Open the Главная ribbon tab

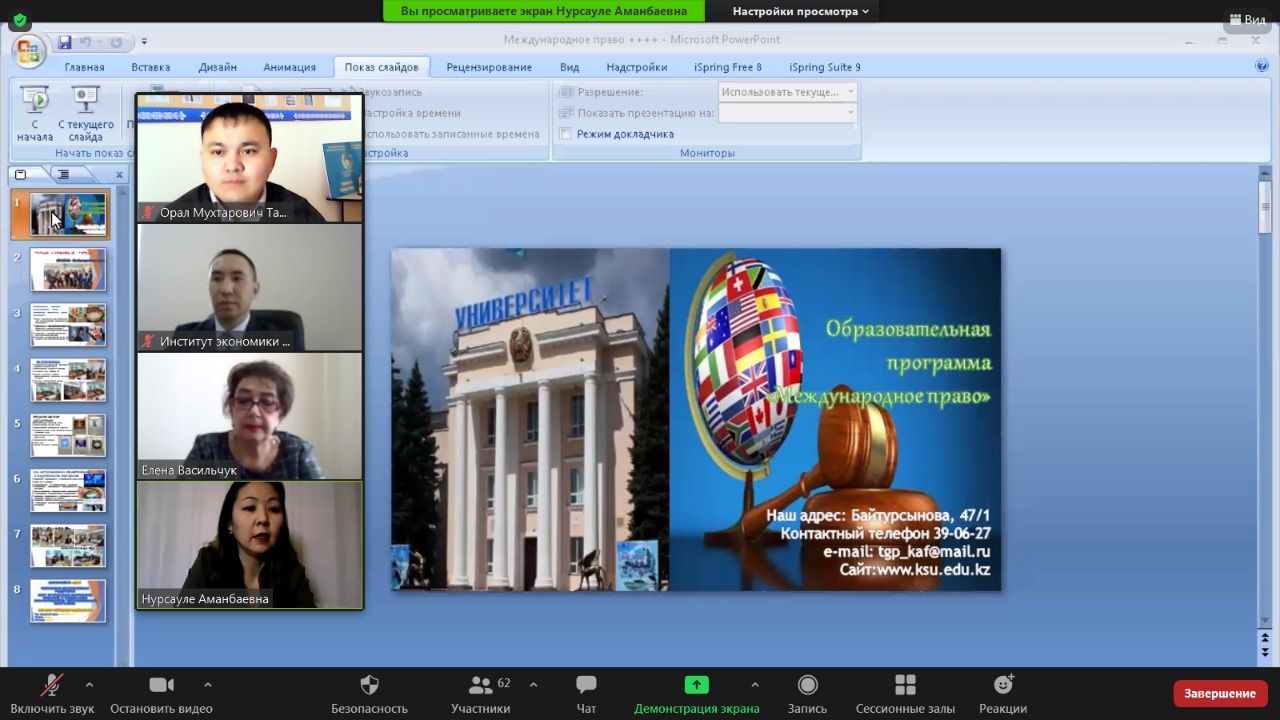84,67
